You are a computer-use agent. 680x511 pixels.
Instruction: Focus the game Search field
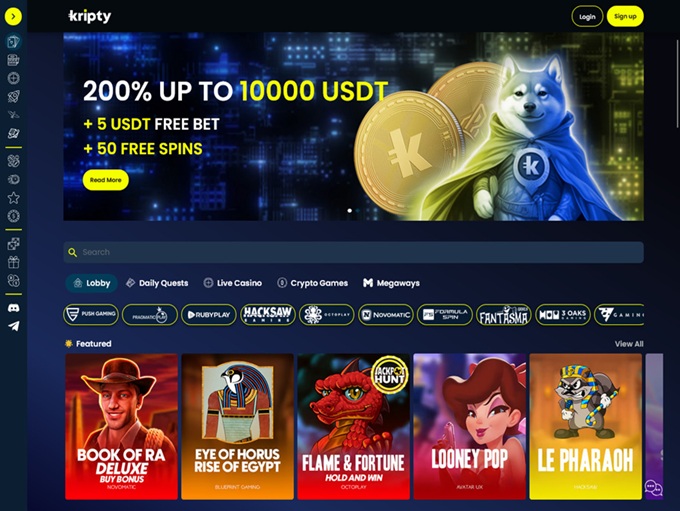pos(353,252)
